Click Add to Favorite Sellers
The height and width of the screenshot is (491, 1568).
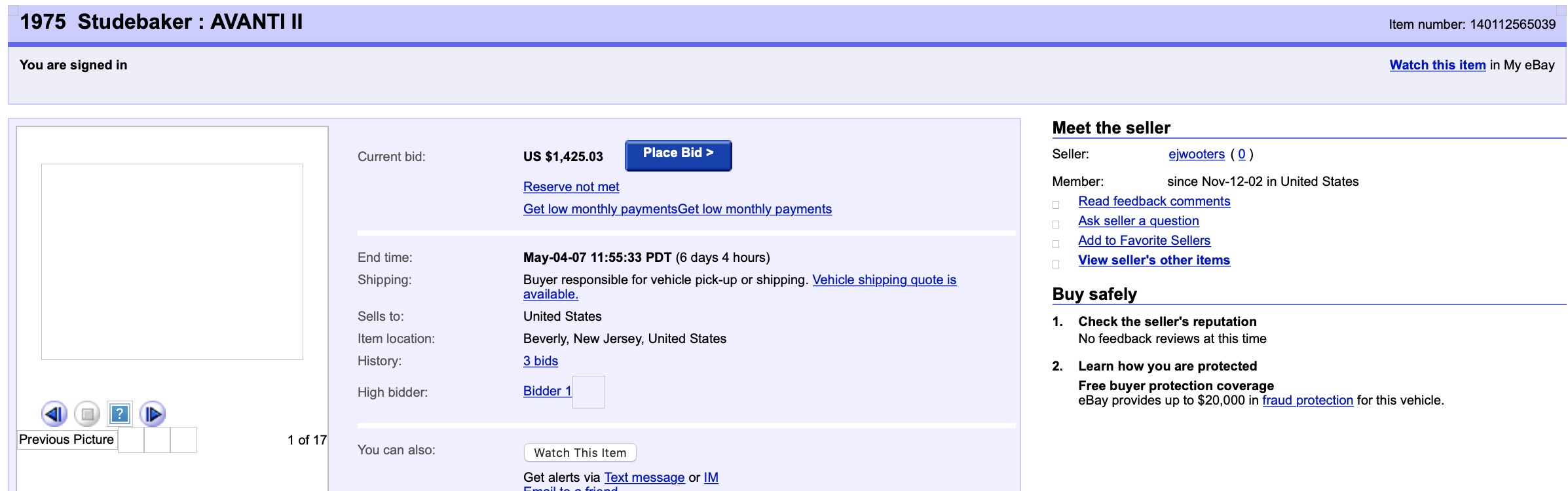click(1144, 240)
